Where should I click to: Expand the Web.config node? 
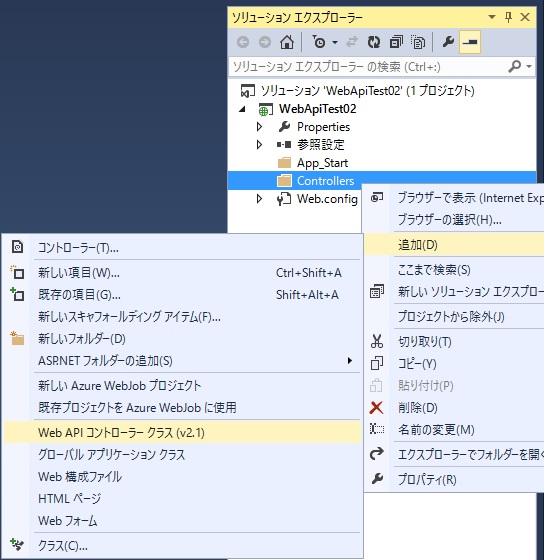point(260,199)
